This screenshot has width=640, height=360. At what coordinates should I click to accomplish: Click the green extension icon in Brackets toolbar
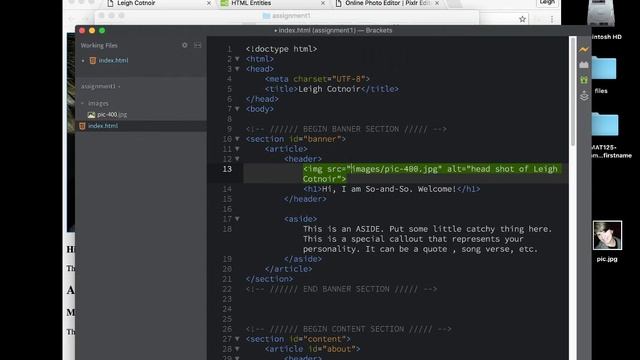coord(584,80)
